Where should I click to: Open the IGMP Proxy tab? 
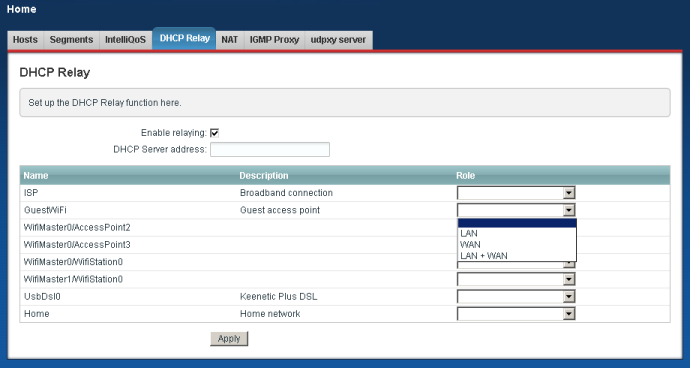click(x=275, y=40)
